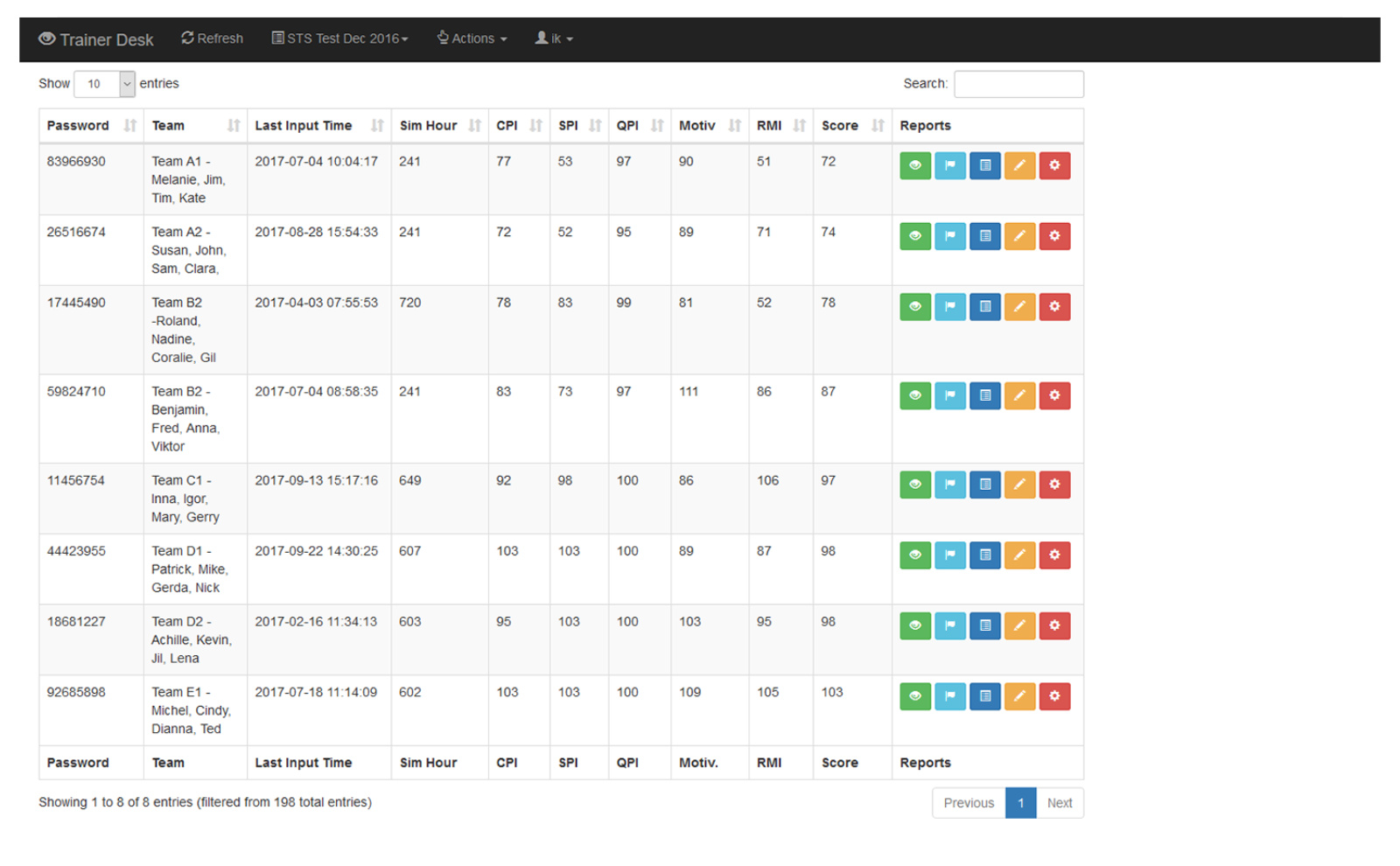1400x866 pixels.
Task: View Team D2 with green eye icon
Action: 914,625
